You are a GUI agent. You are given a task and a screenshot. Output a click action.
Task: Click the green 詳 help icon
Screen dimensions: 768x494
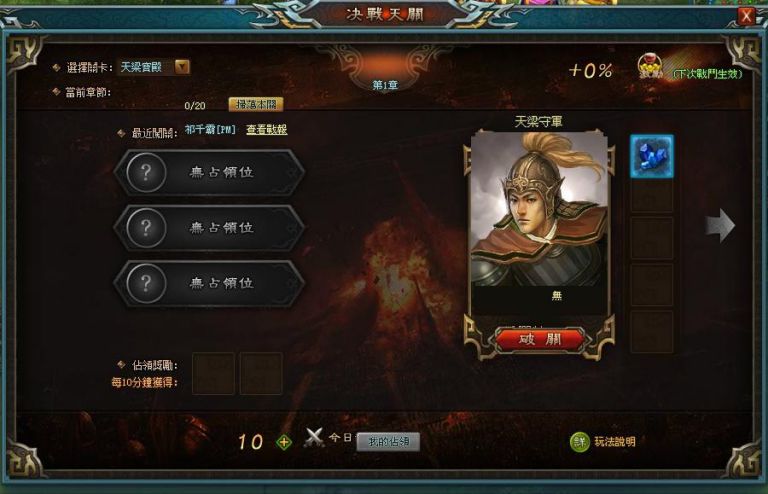pyautogui.click(x=580, y=442)
